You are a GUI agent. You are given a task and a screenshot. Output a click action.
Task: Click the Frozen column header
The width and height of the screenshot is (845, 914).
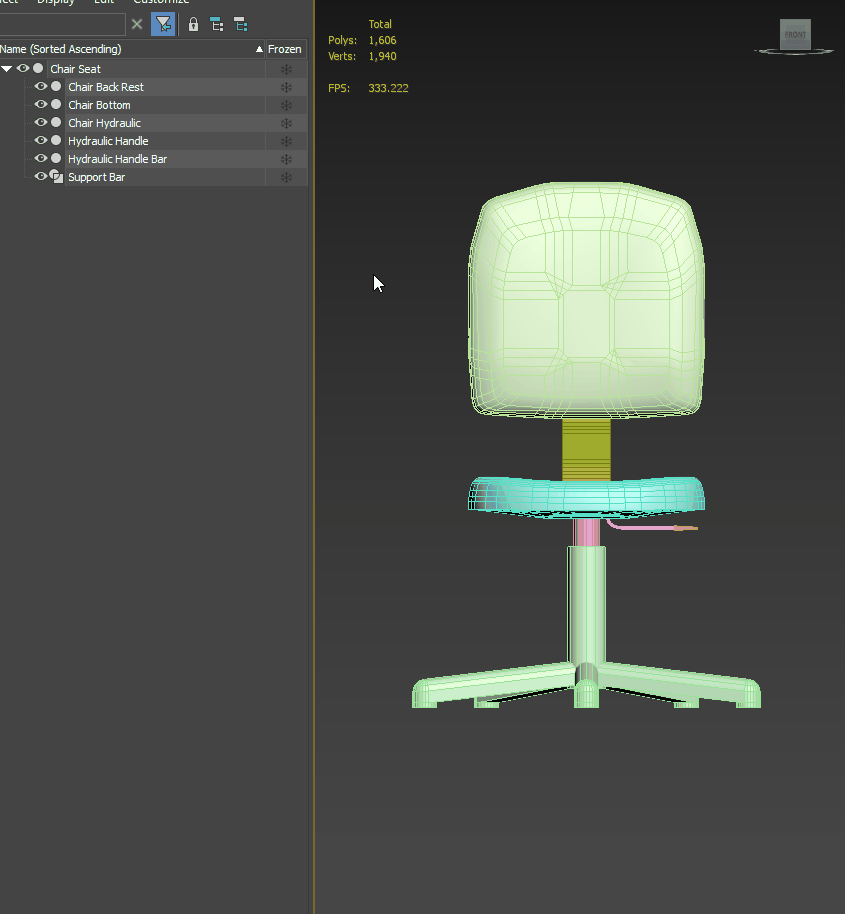(285, 48)
